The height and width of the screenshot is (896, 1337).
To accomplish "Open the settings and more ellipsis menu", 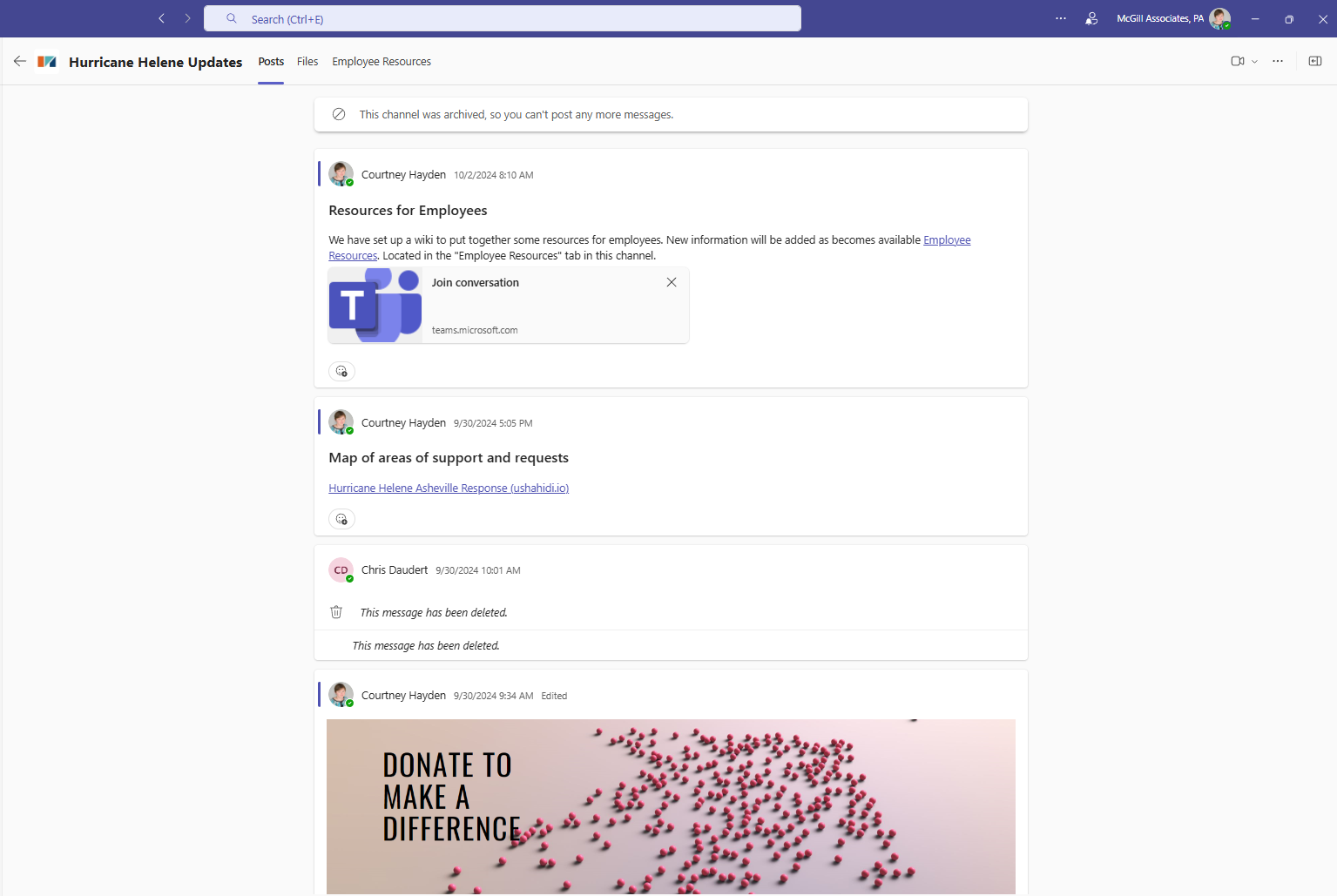I will [x=1061, y=18].
